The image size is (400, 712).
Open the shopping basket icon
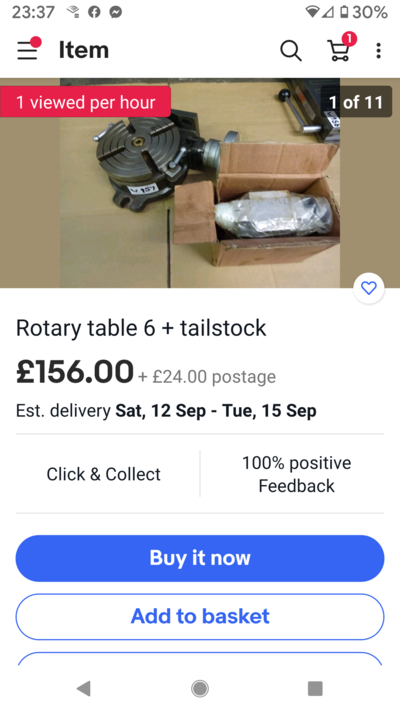[x=341, y=48]
